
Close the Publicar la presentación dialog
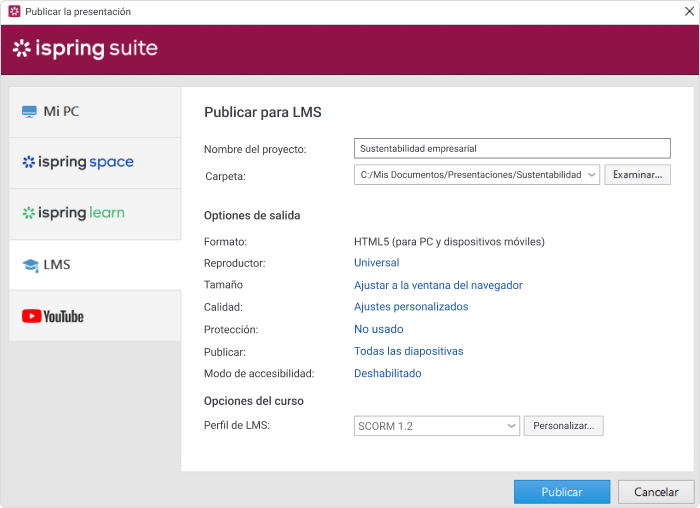pyautogui.click(x=689, y=11)
